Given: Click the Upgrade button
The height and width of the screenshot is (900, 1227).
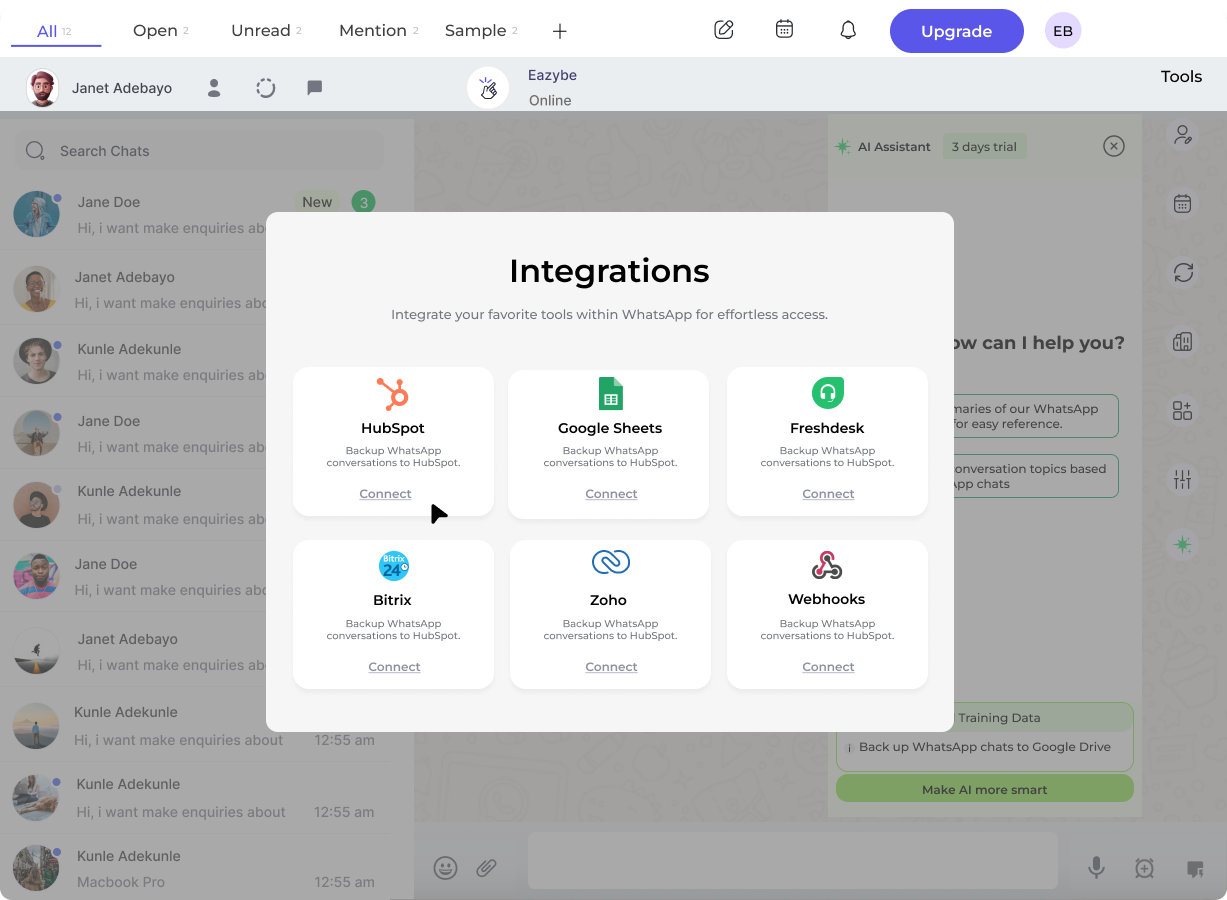Looking at the screenshot, I should pyautogui.click(x=956, y=30).
